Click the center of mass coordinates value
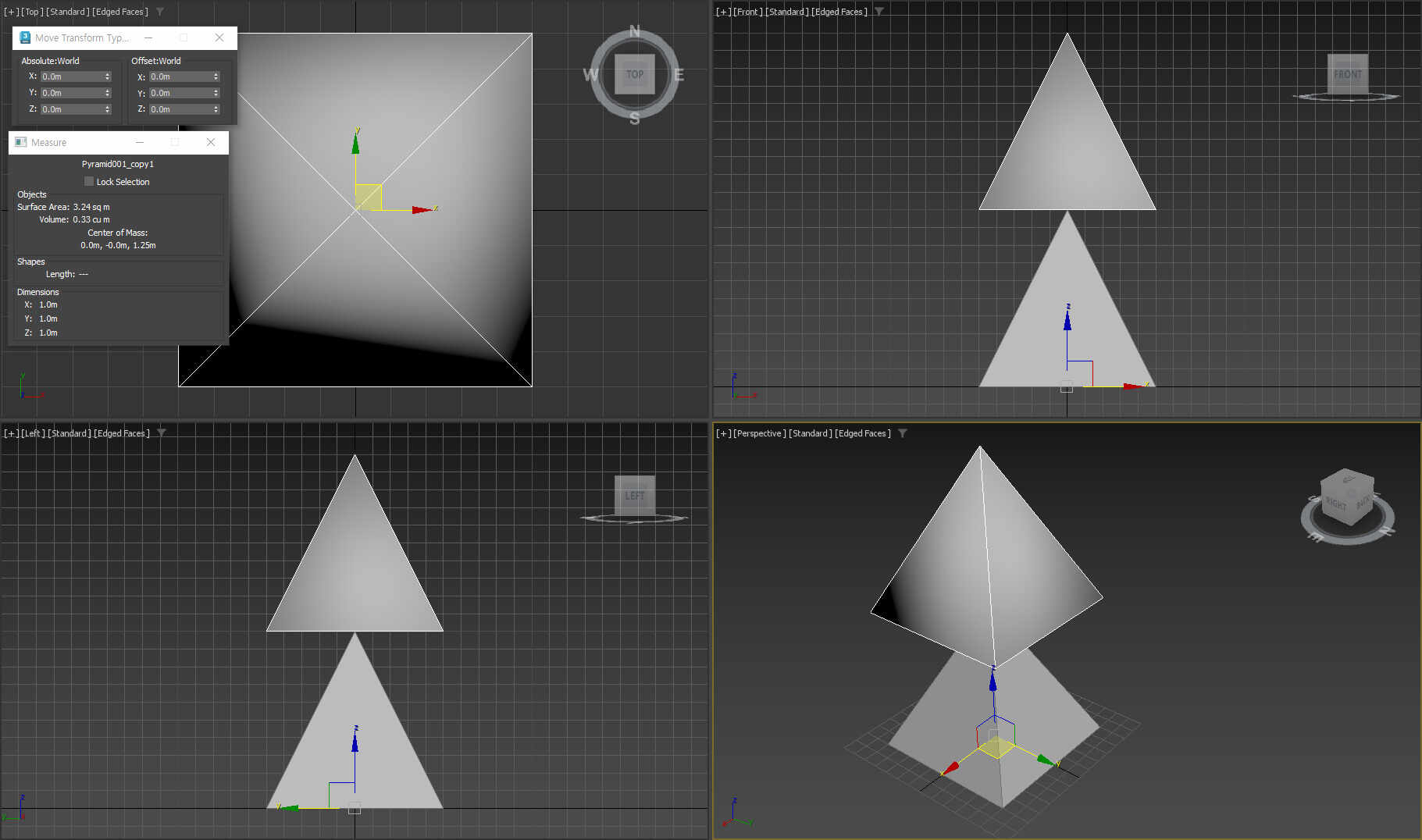Image resolution: width=1422 pixels, height=840 pixels. click(118, 245)
